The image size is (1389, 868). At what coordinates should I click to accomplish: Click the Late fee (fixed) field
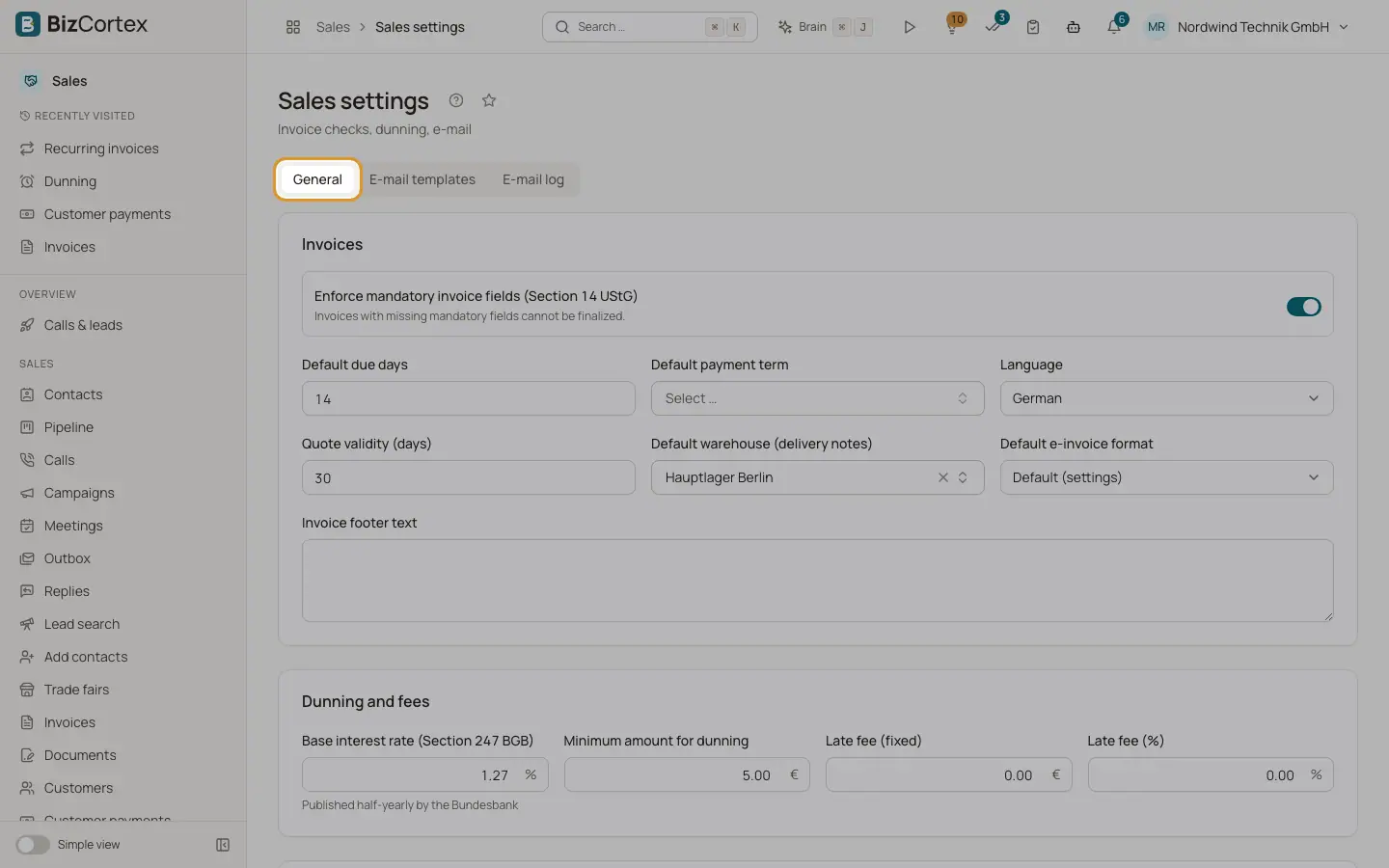[x=948, y=774]
